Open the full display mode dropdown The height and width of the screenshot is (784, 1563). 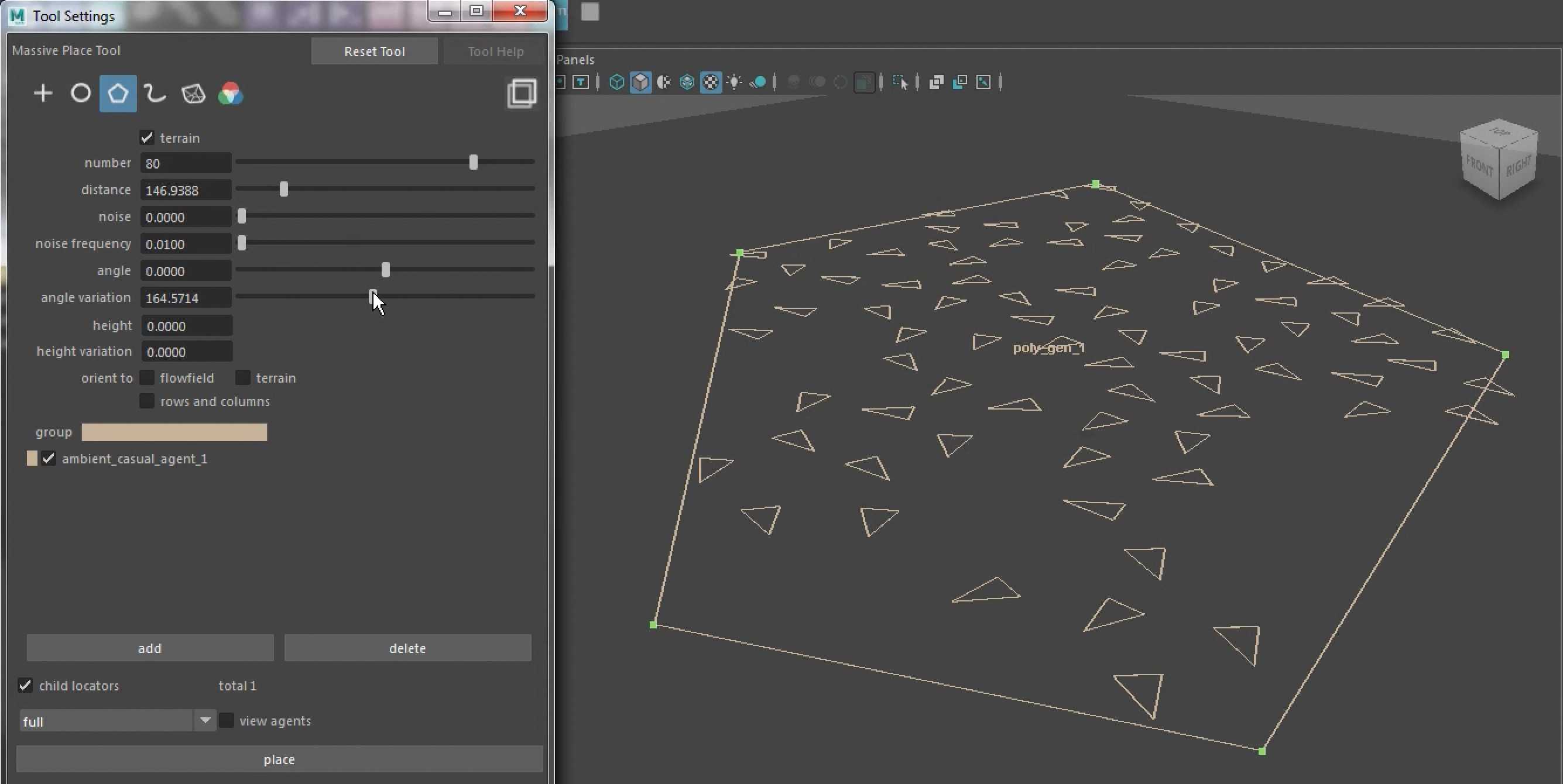coord(117,720)
